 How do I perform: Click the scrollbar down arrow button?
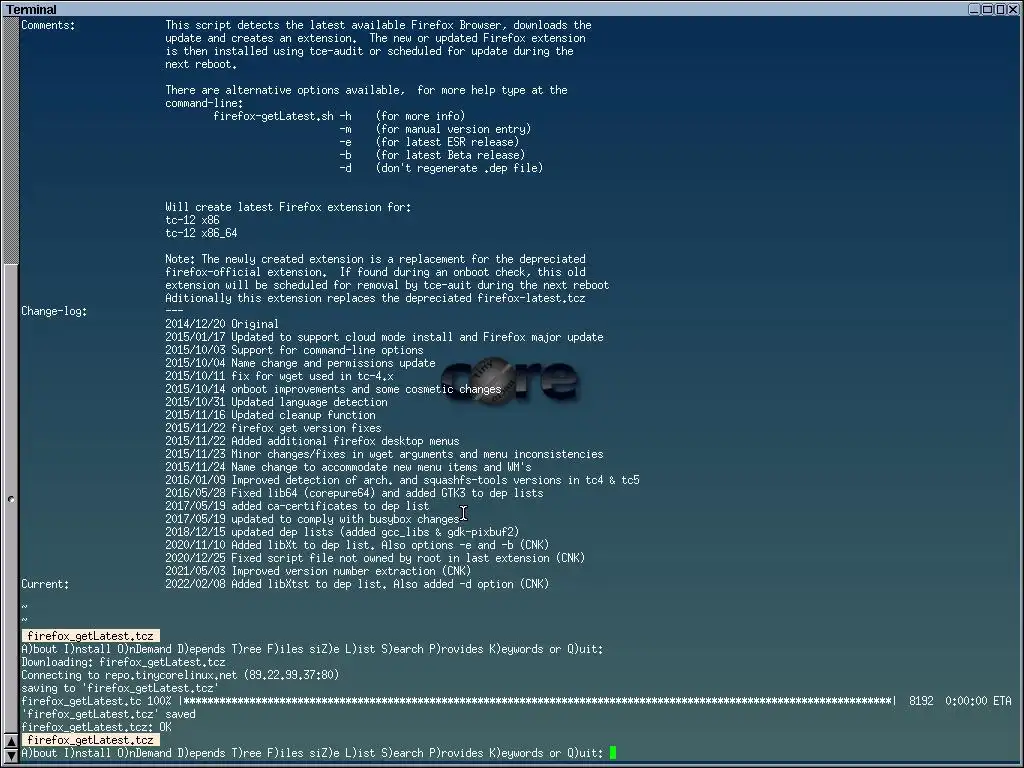coord(10,756)
